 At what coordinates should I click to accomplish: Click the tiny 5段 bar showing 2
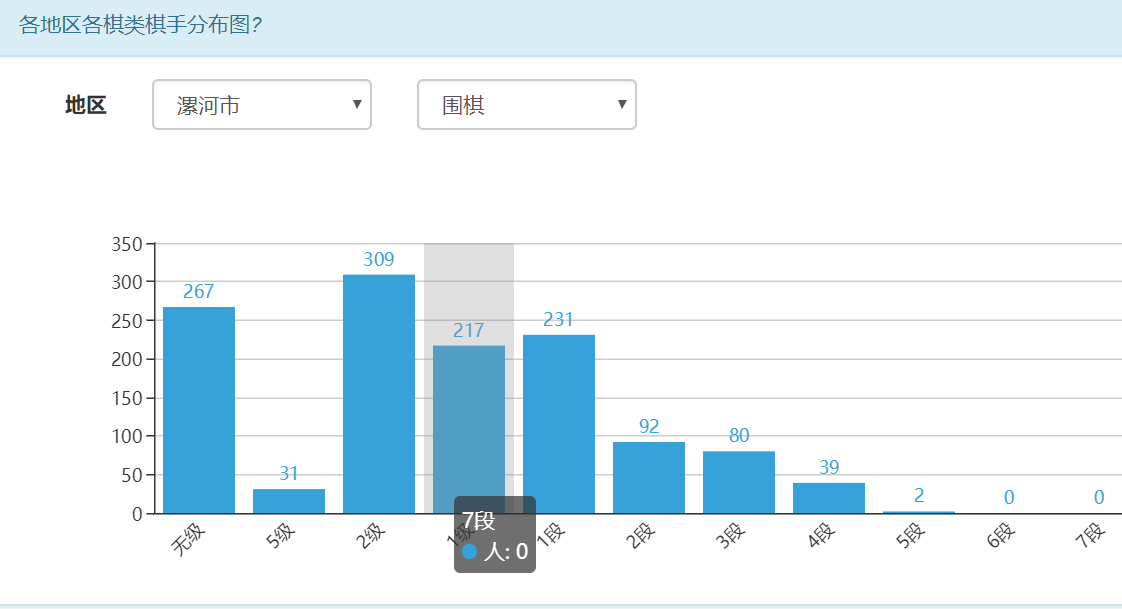click(x=919, y=512)
